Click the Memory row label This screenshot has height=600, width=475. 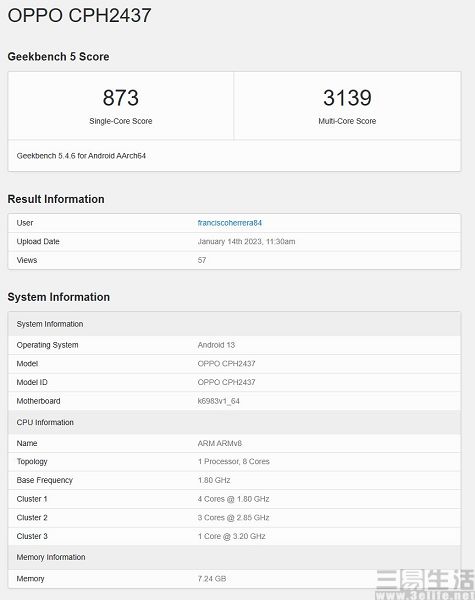30,579
